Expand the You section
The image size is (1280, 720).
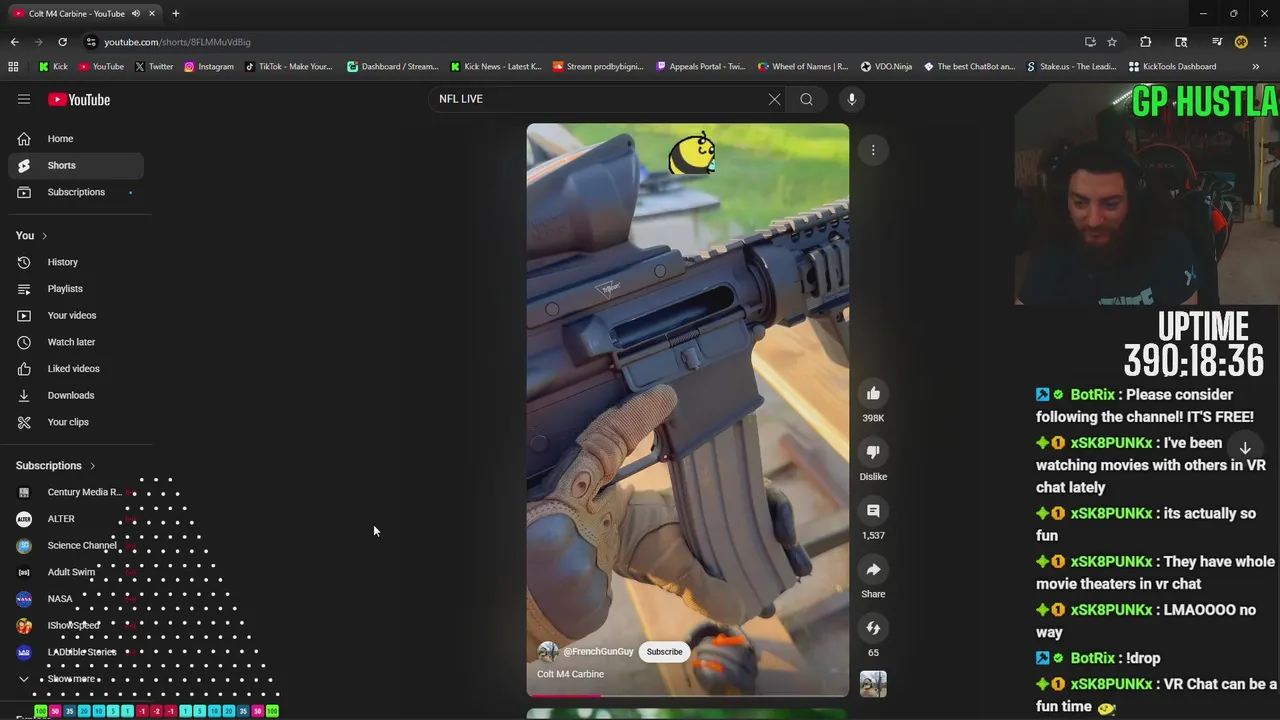pos(32,236)
